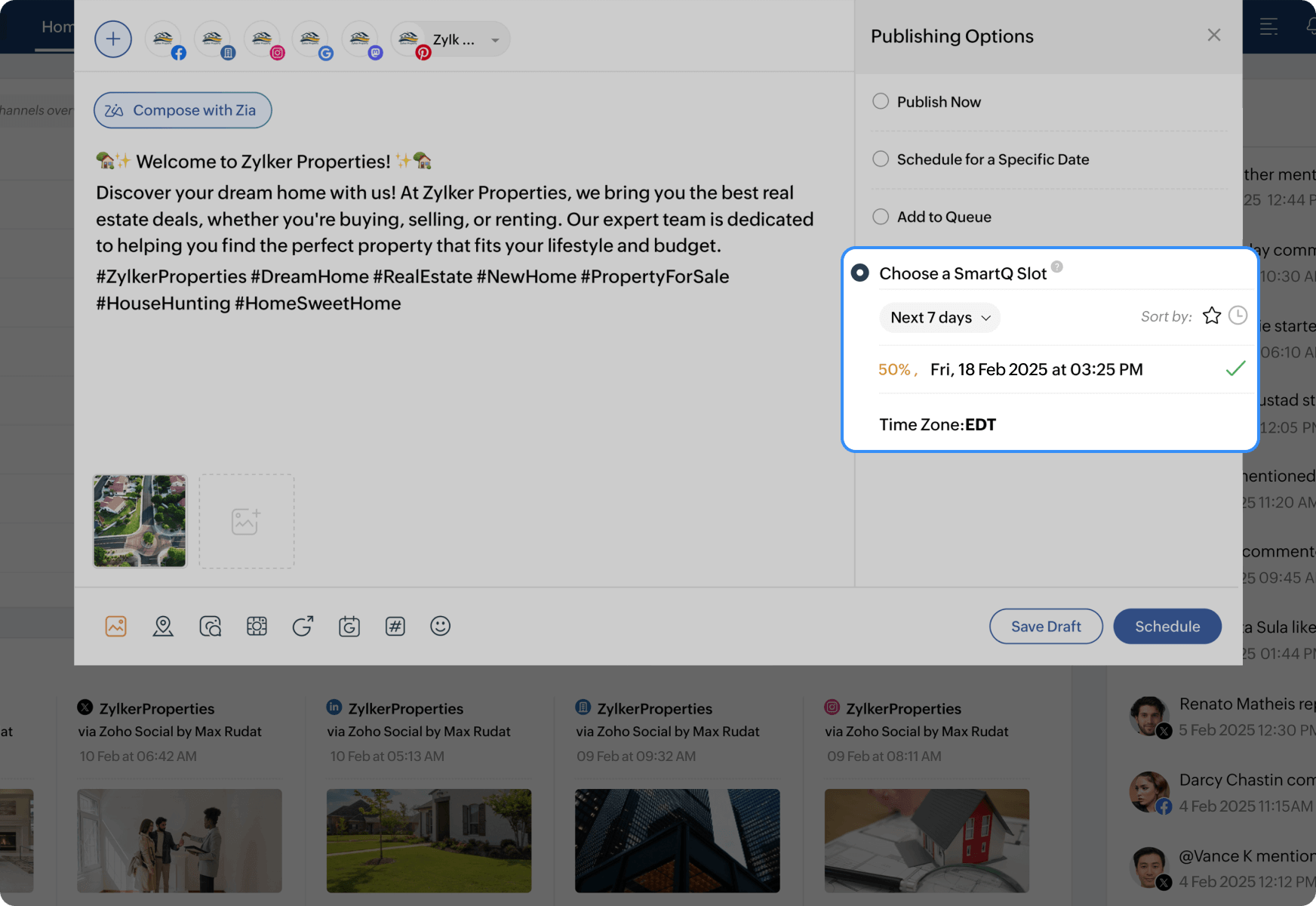The image size is (1316, 906).
Task: Sort SmartQ slots by star rating
Action: 1212,316
